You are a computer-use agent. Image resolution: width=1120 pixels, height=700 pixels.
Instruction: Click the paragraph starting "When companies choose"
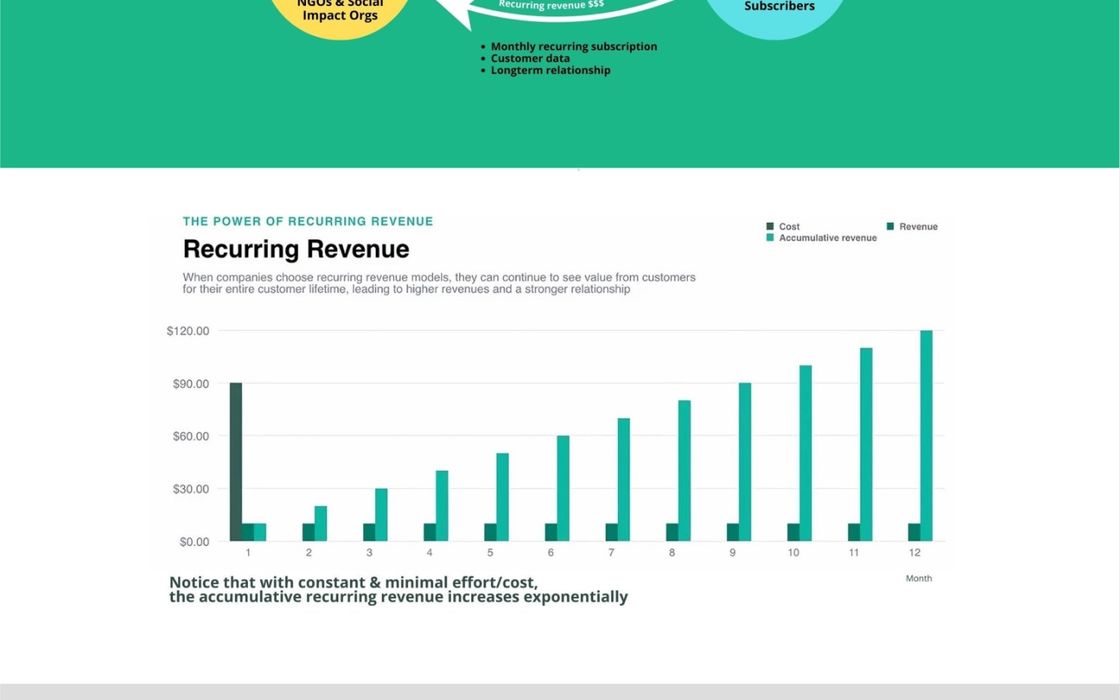(x=439, y=283)
